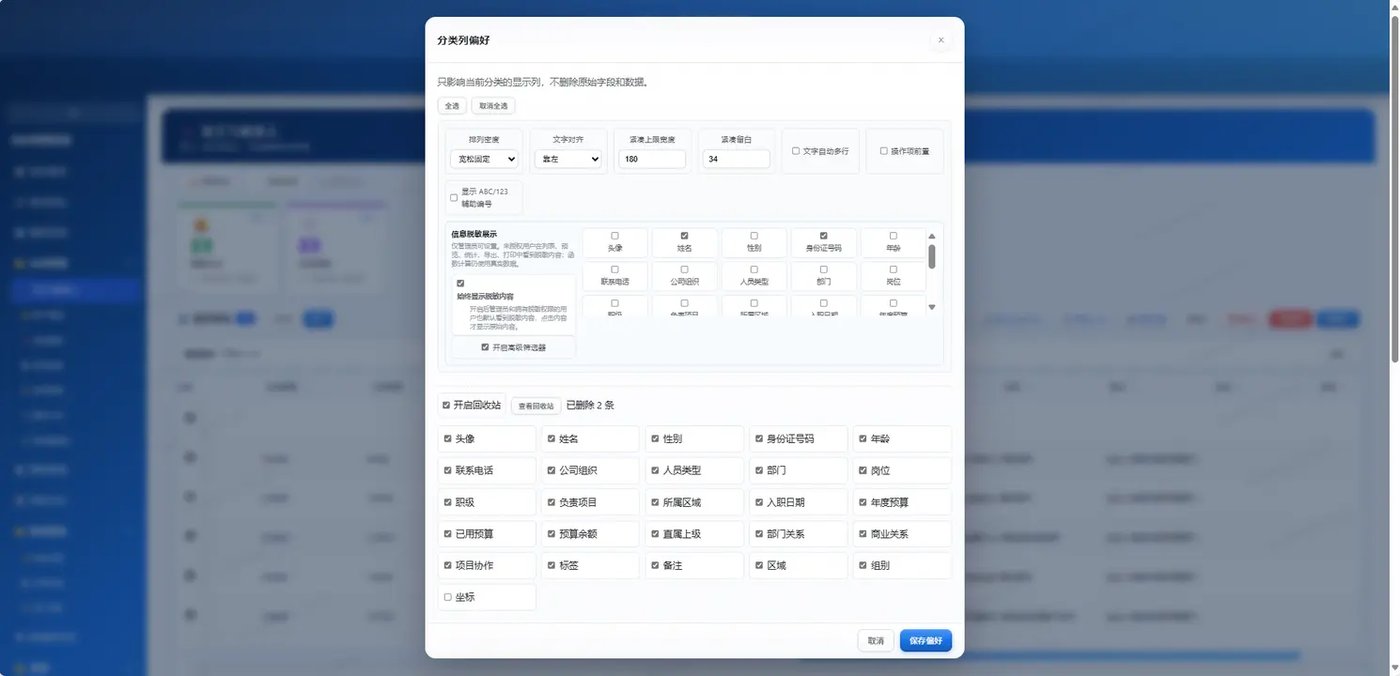The image size is (1400, 676).
Task: Open the 排列密度 dropdown showing 宽松固定
Action: [x=484, y=159]
